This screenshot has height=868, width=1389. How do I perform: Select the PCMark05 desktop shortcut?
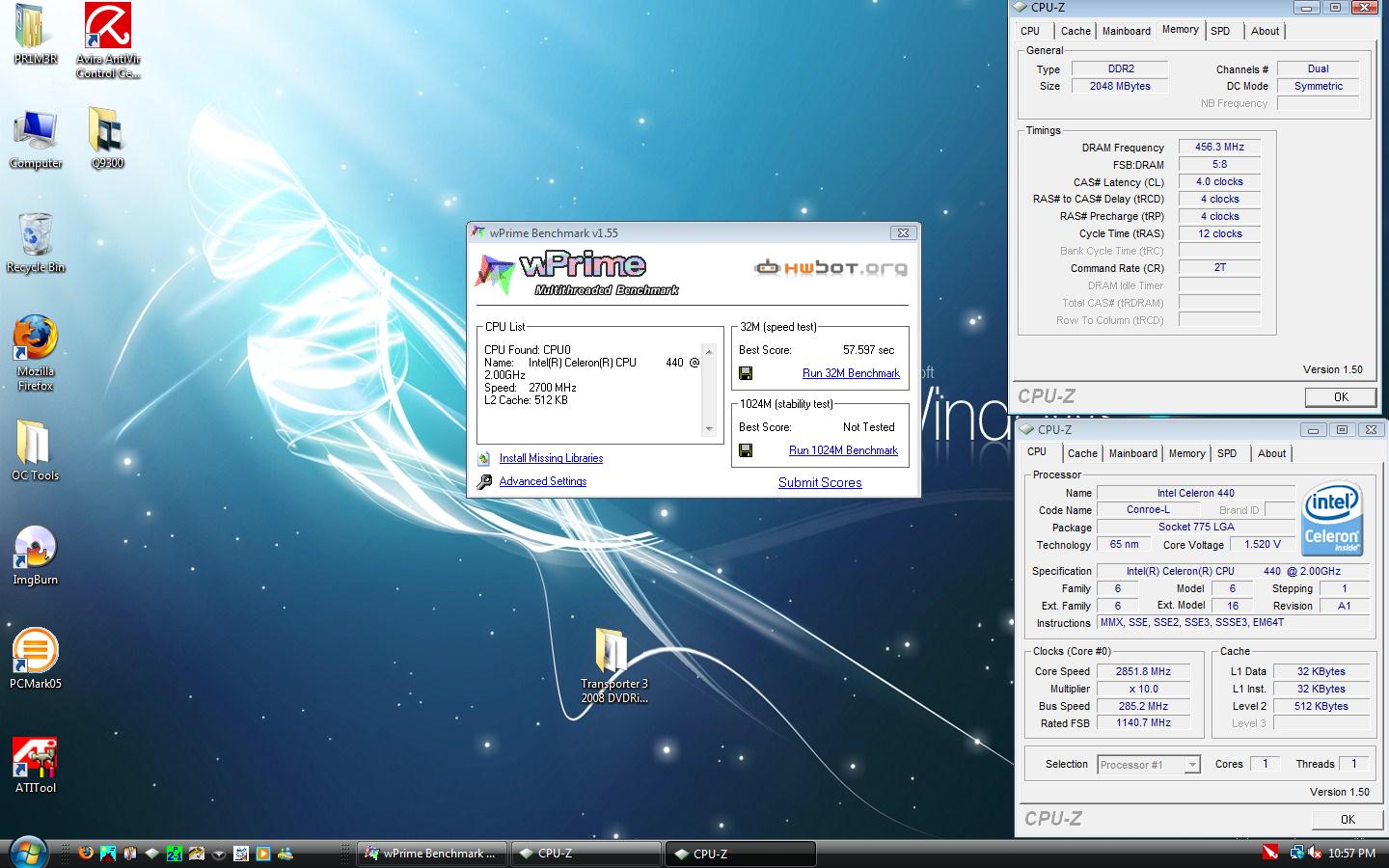click(36, 659)
